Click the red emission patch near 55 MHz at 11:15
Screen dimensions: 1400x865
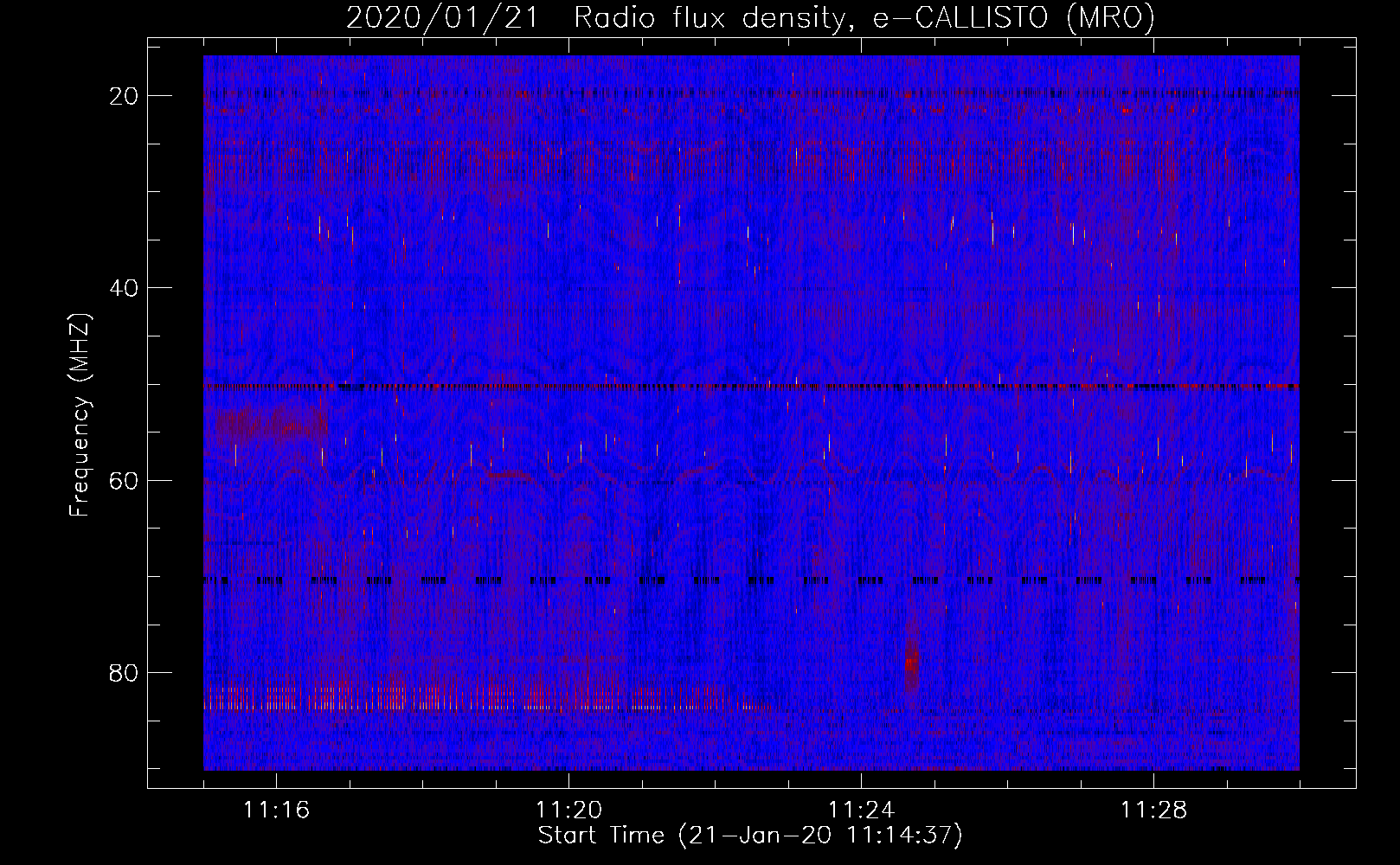[271, 423]
